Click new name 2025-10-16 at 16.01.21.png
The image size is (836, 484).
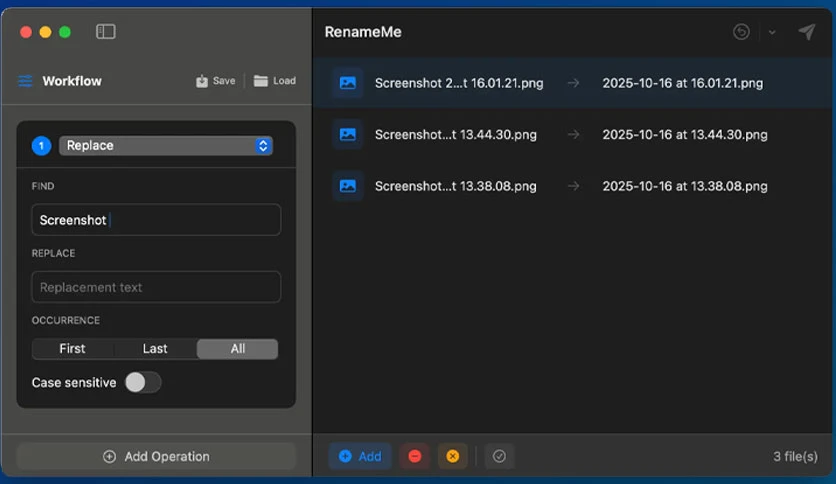(682, 83)
